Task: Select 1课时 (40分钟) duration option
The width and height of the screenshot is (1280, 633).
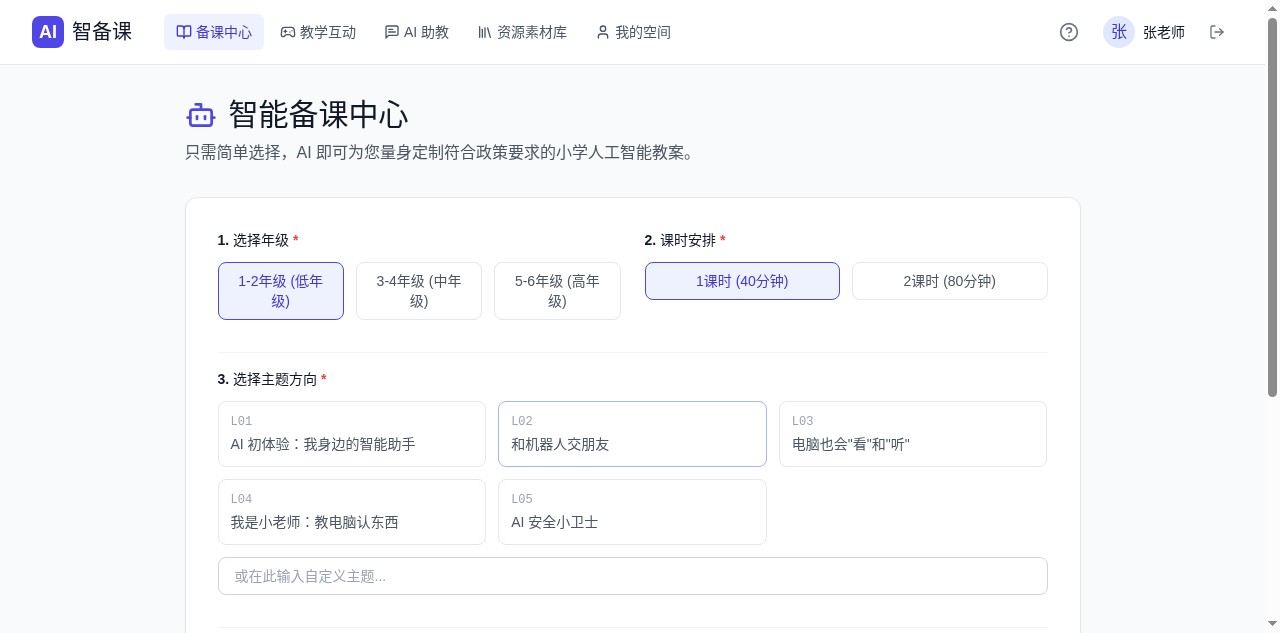Action: [742, 281]
